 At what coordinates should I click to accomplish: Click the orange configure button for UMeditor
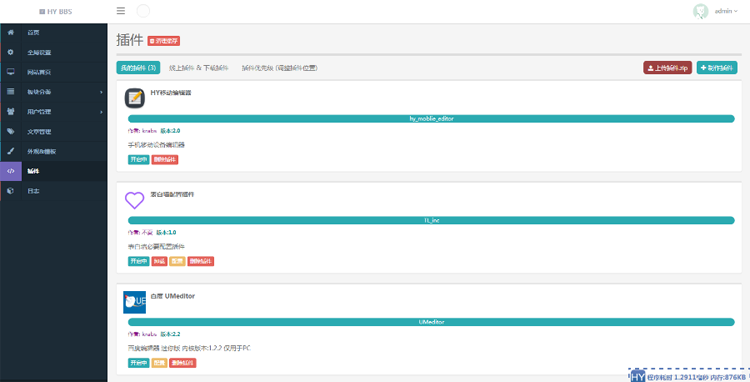tap(159, 363)
